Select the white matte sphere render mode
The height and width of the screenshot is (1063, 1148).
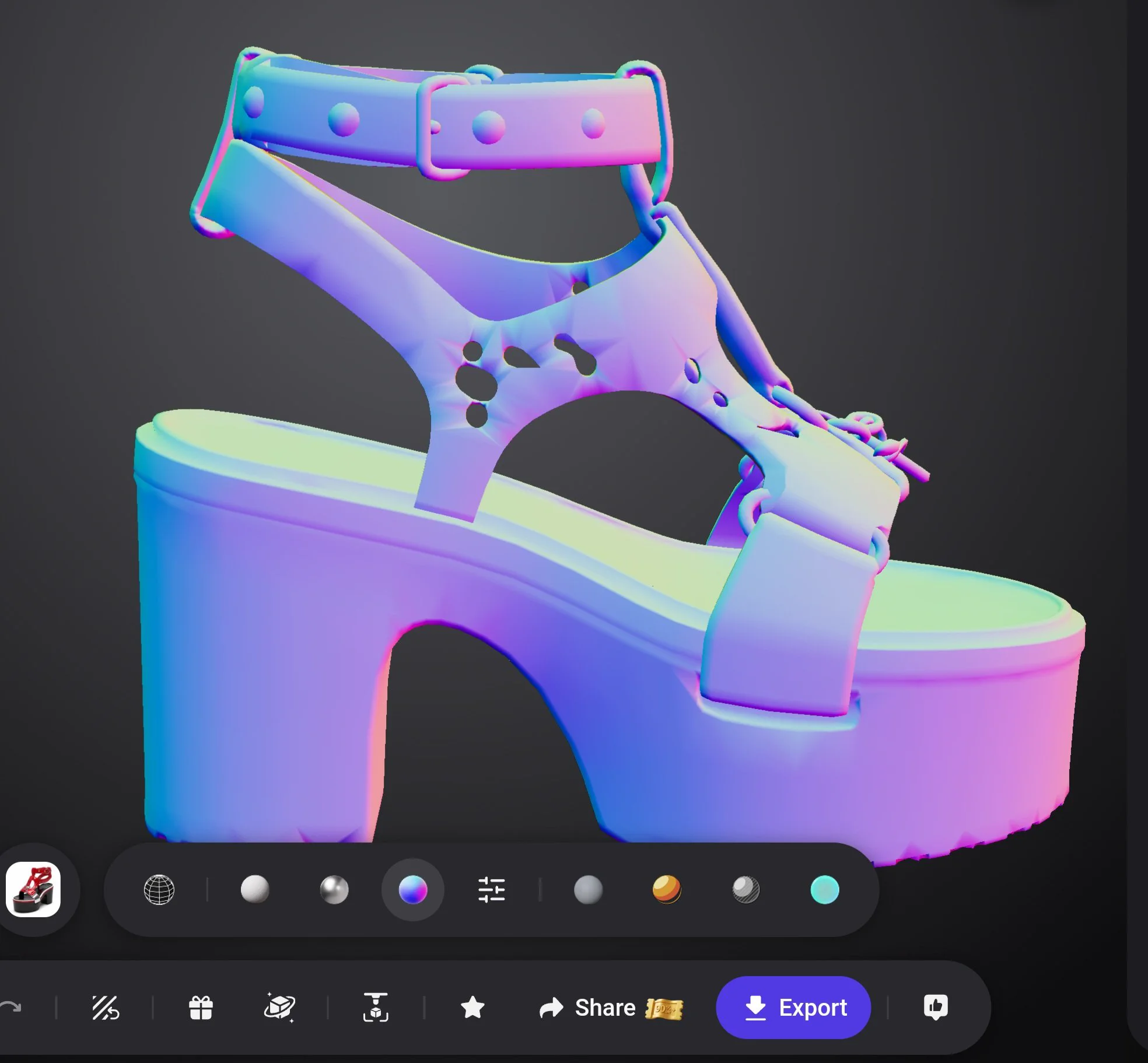255,889
